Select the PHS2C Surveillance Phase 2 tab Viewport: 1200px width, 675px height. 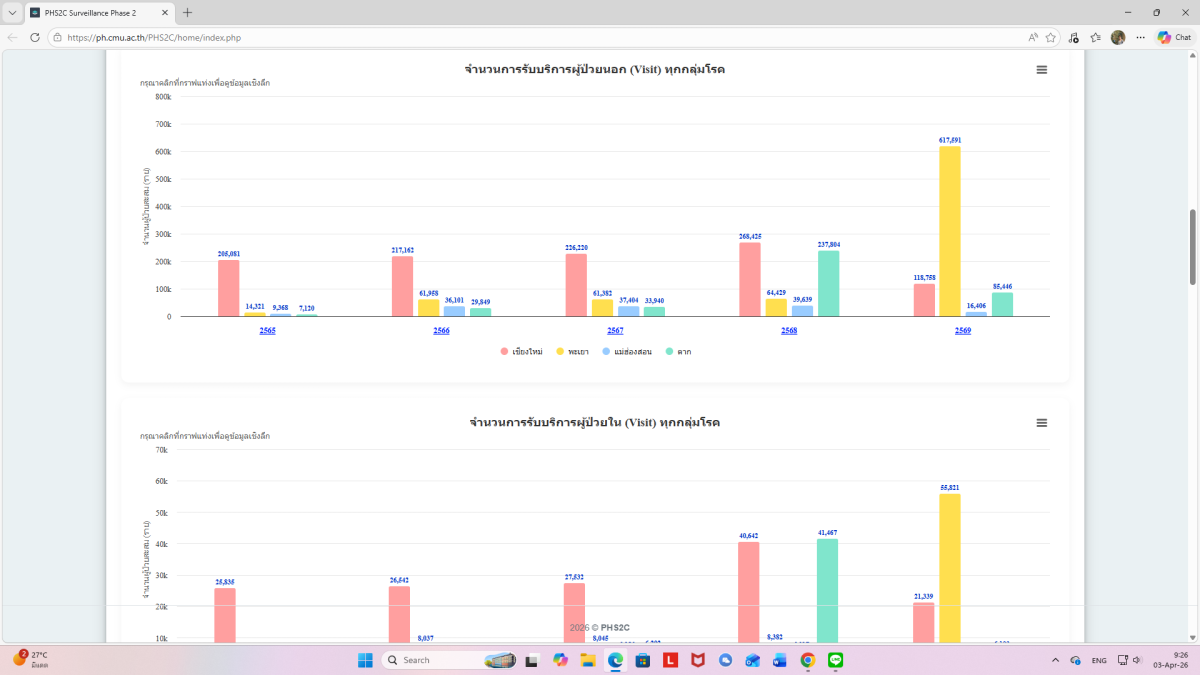pyautogui.click(x=95, y=13)
